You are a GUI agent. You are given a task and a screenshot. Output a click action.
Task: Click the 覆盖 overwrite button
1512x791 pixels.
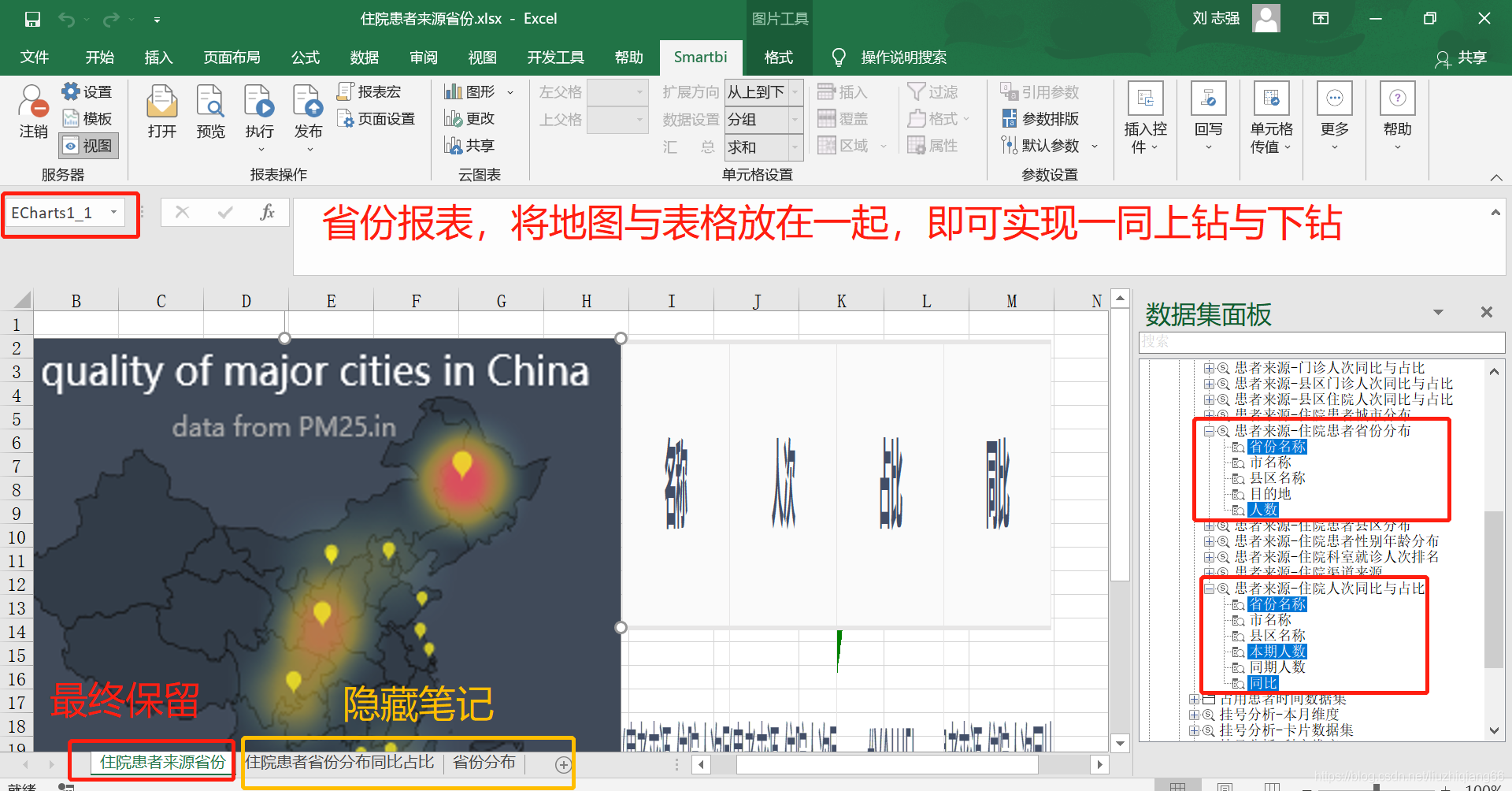click(842, 119)
